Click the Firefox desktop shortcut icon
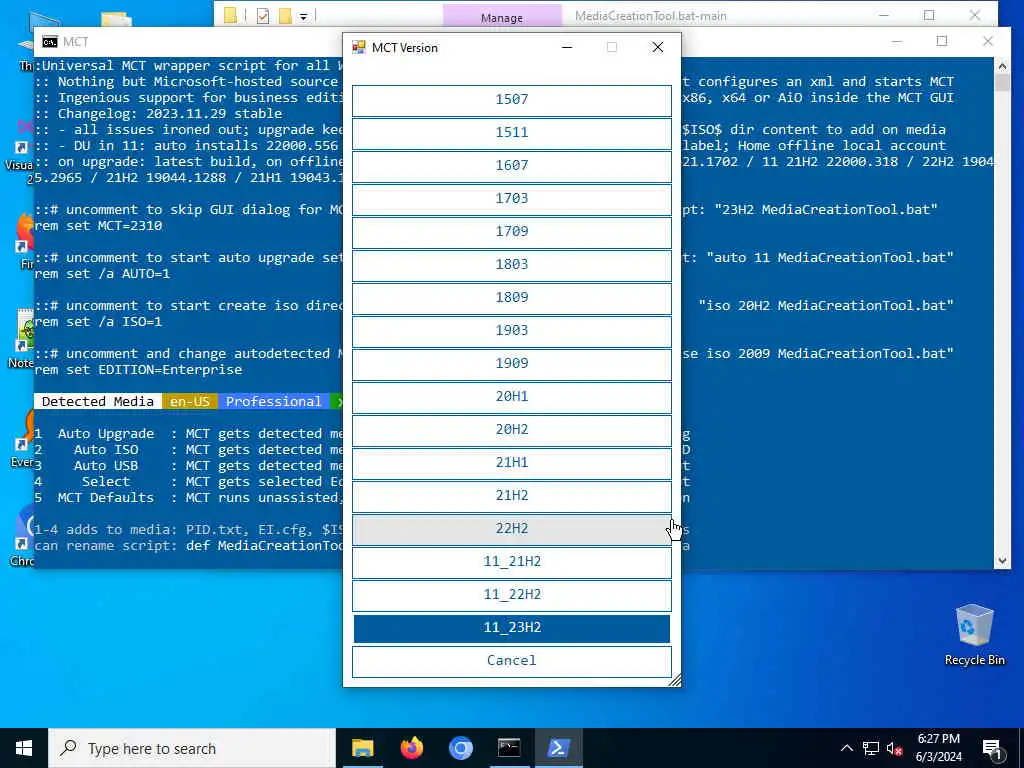The height and width of the screenshot is (768, 1024). [x=25, y=233]
